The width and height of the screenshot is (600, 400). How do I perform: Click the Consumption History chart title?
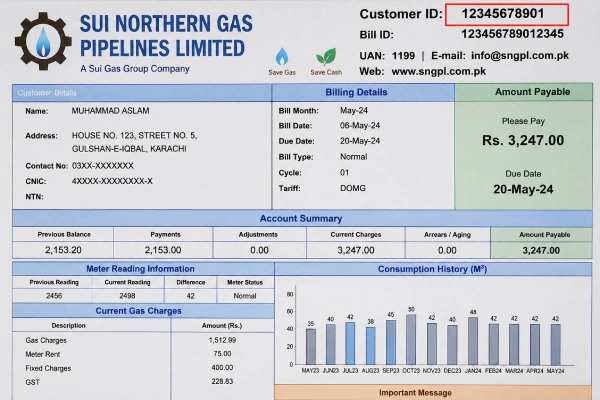[x=432, y=269]
